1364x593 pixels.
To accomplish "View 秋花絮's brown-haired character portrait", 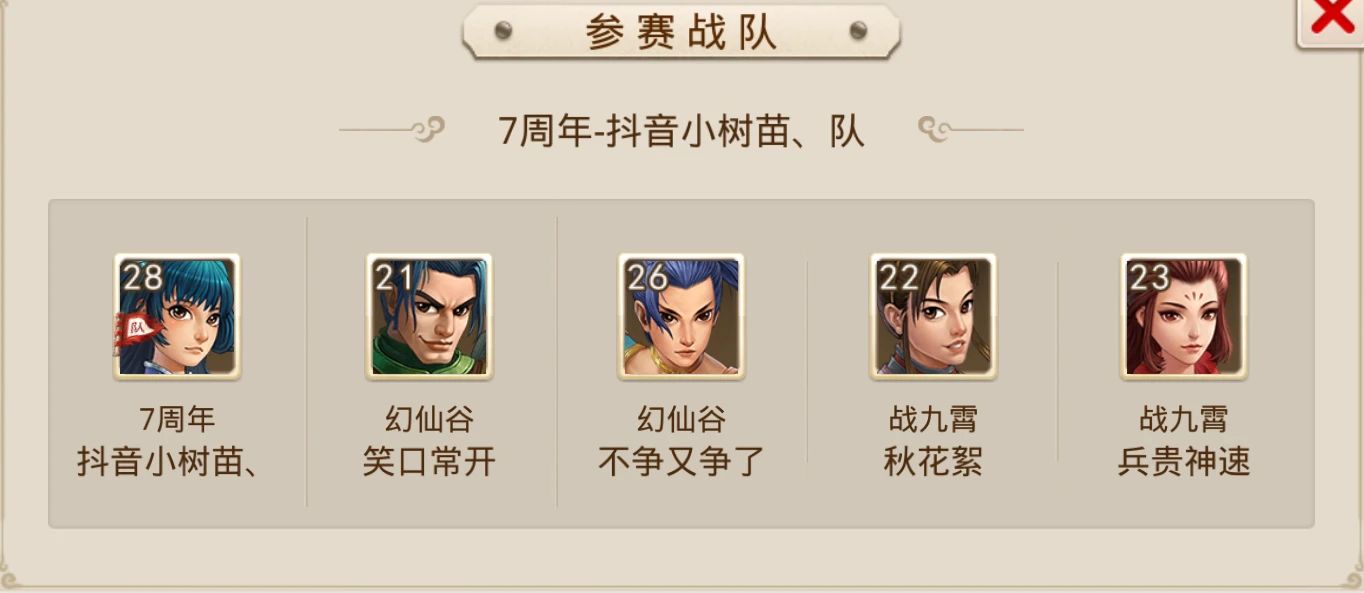I will [933, 316].
